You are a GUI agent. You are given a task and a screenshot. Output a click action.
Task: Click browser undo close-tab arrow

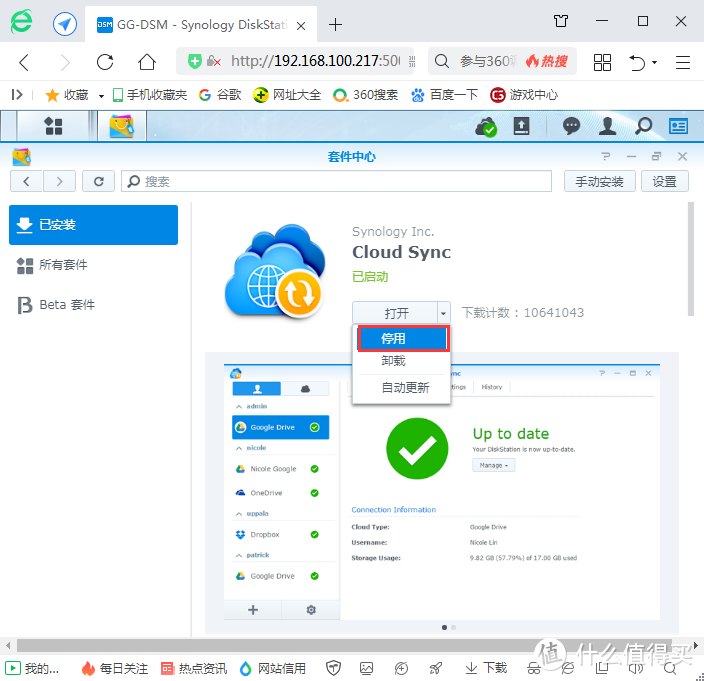(x=637, y=62)
